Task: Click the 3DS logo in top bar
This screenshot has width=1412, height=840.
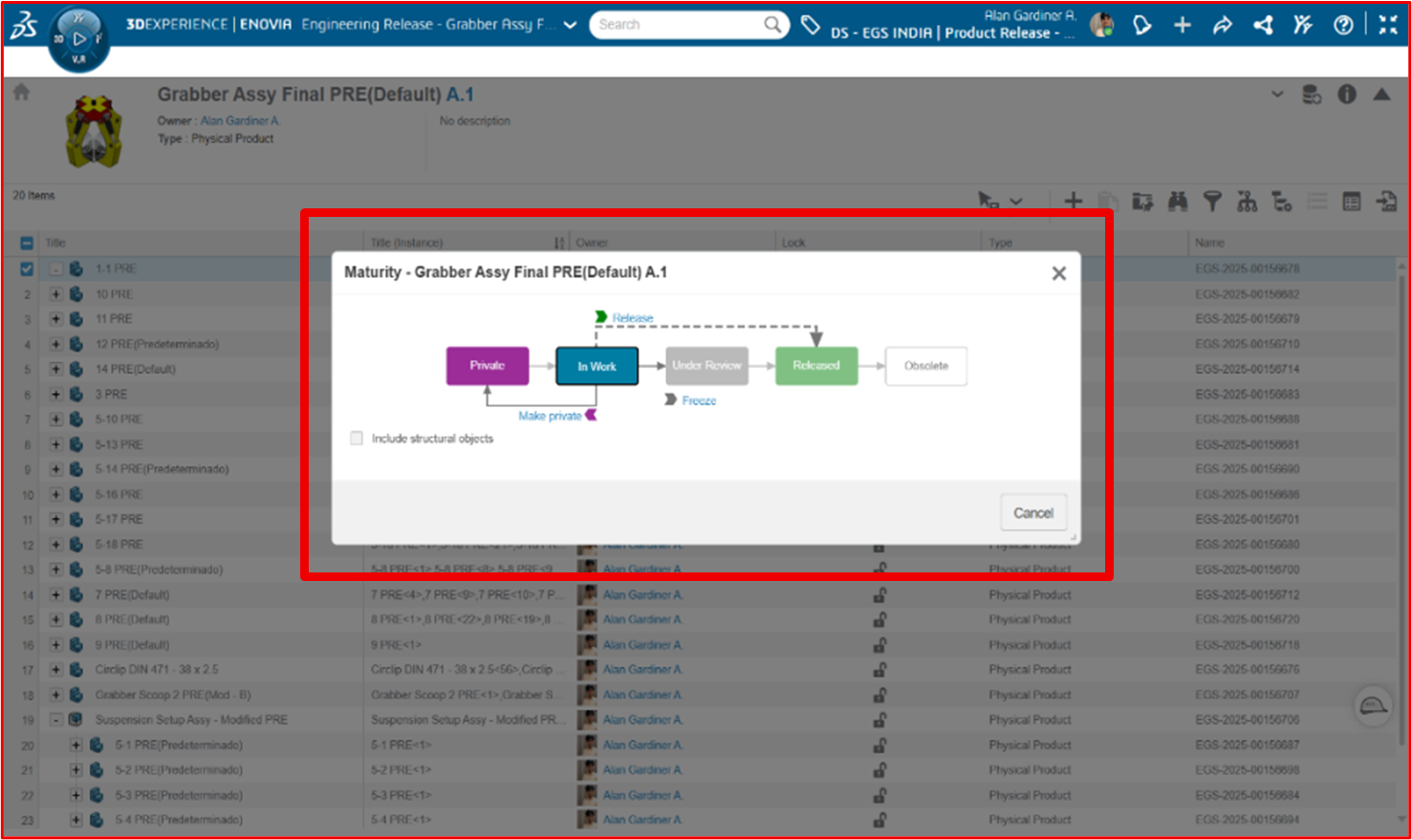Action: 24,26
